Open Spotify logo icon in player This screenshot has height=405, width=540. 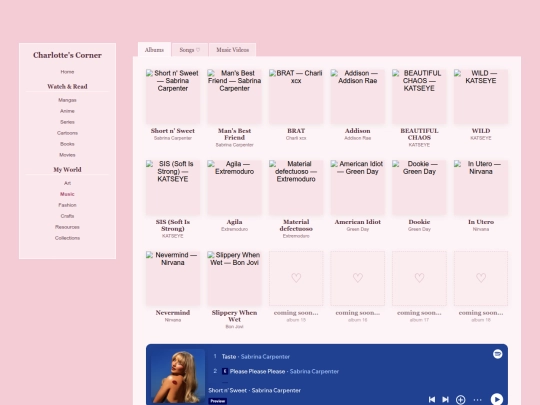click(x=497, y=354)
